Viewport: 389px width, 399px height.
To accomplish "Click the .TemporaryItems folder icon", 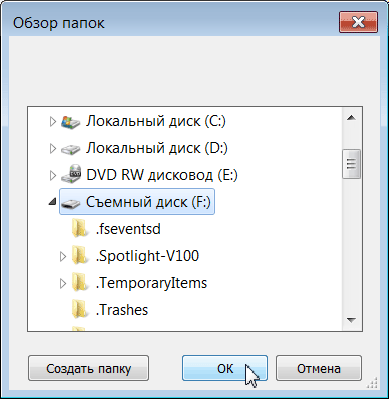I will tap(80, 283).
